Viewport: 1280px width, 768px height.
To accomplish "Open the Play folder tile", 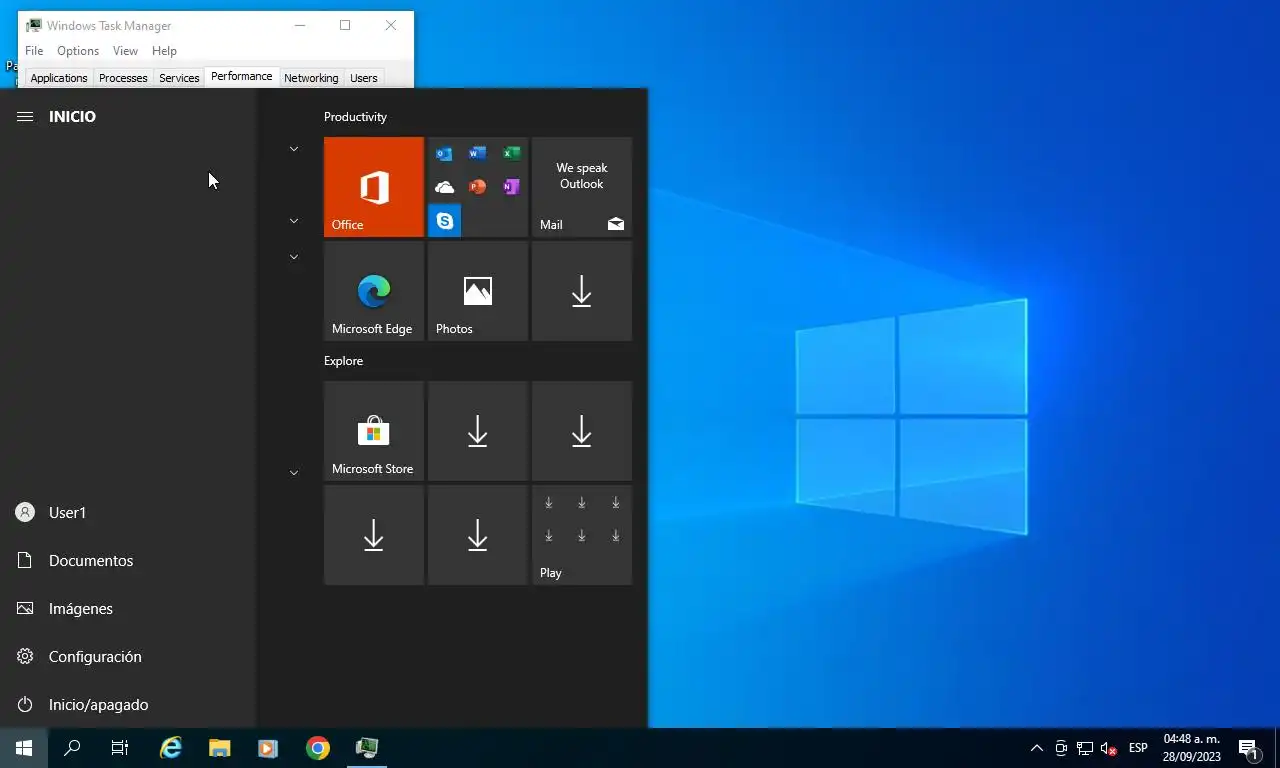I will (x=582, y=535).
